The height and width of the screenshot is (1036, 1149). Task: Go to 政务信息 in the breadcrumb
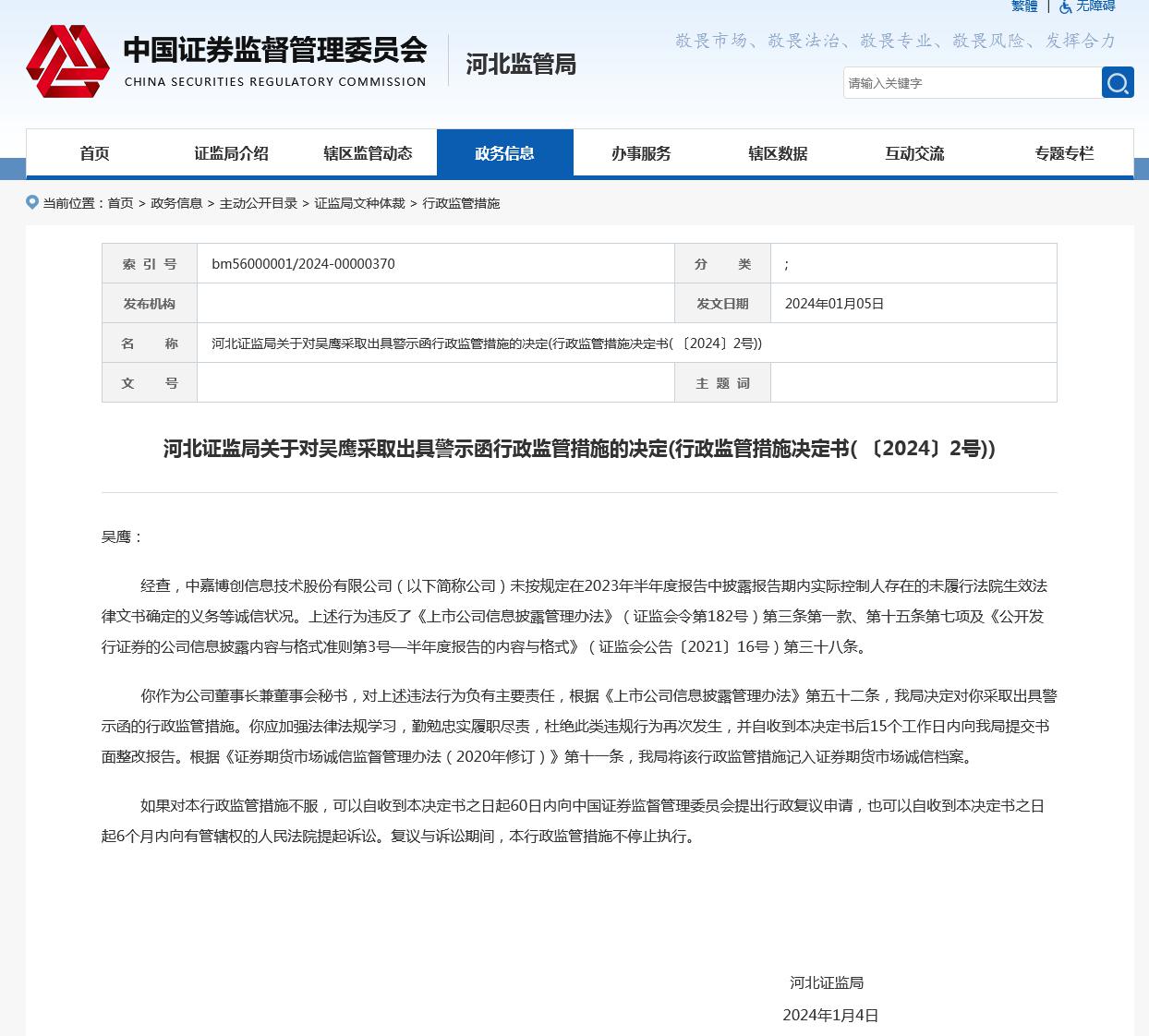[176, 203]
